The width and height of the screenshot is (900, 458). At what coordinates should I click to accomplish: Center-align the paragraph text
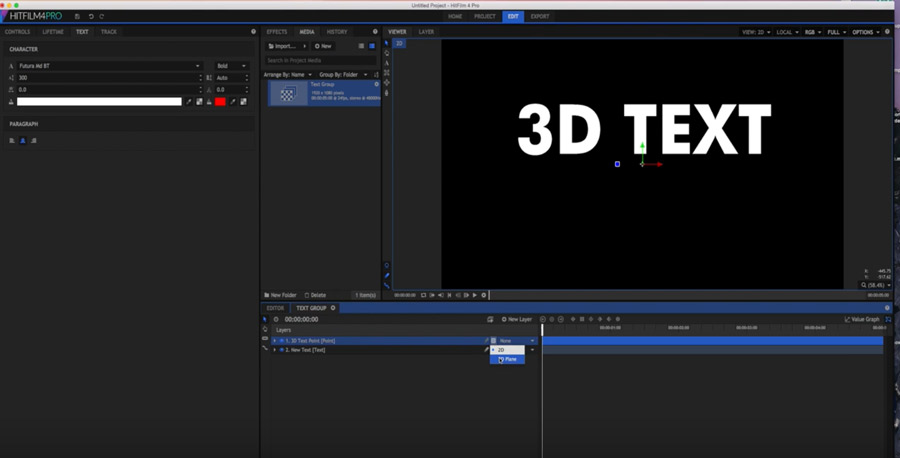tap(23, 141)
